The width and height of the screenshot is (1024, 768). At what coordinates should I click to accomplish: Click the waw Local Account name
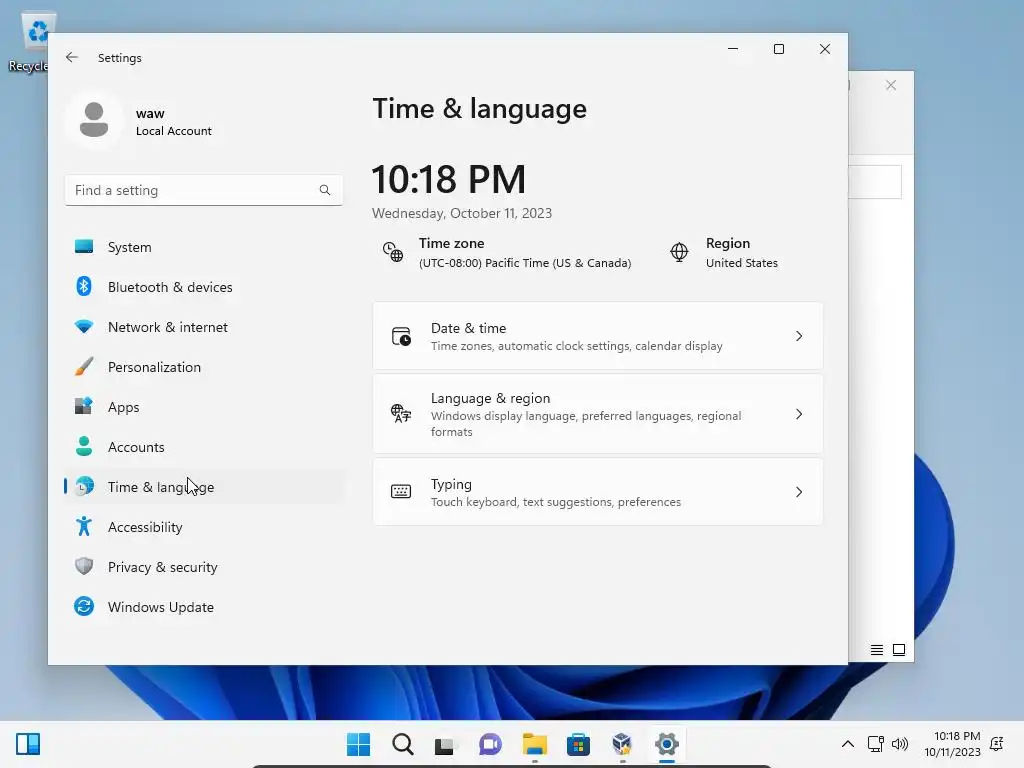(174, 121)
